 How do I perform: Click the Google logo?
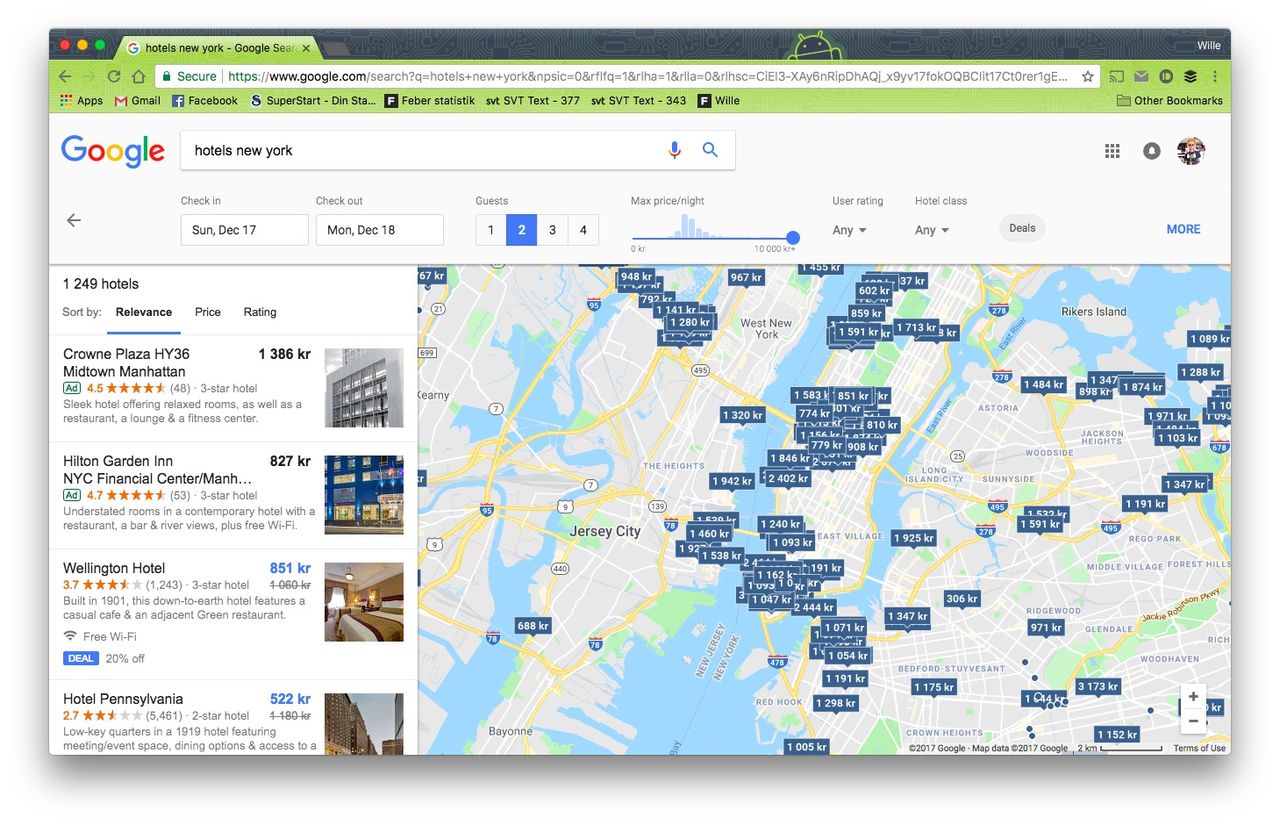113,151
